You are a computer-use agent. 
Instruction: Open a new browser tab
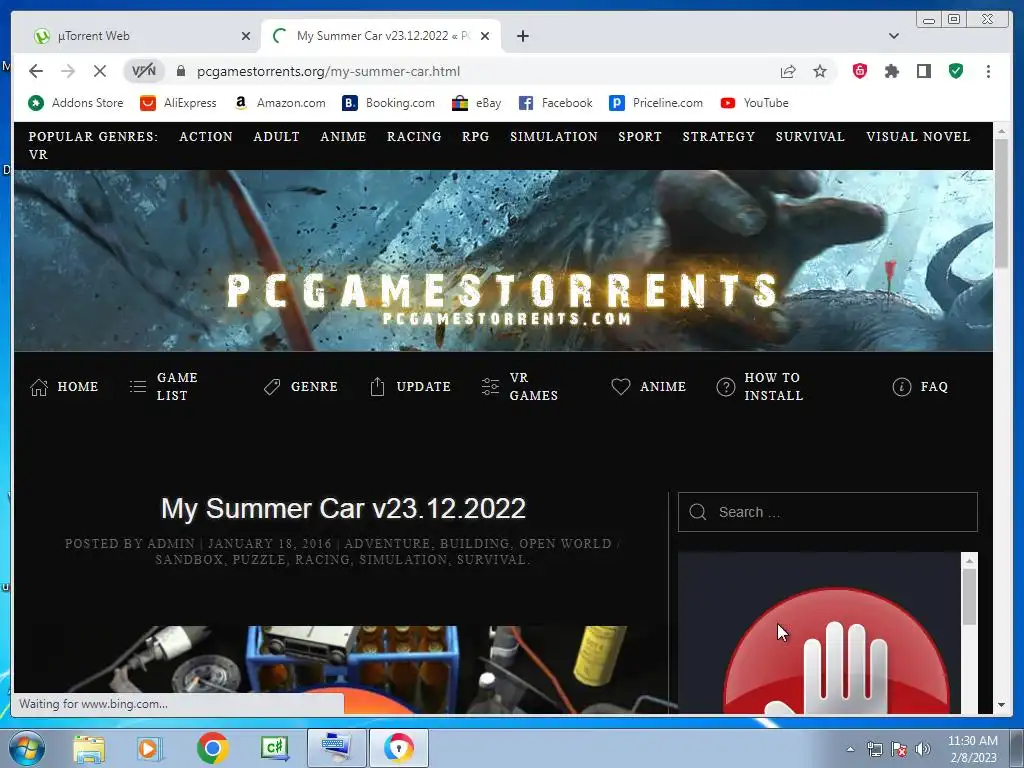click(x=522, y=36)
